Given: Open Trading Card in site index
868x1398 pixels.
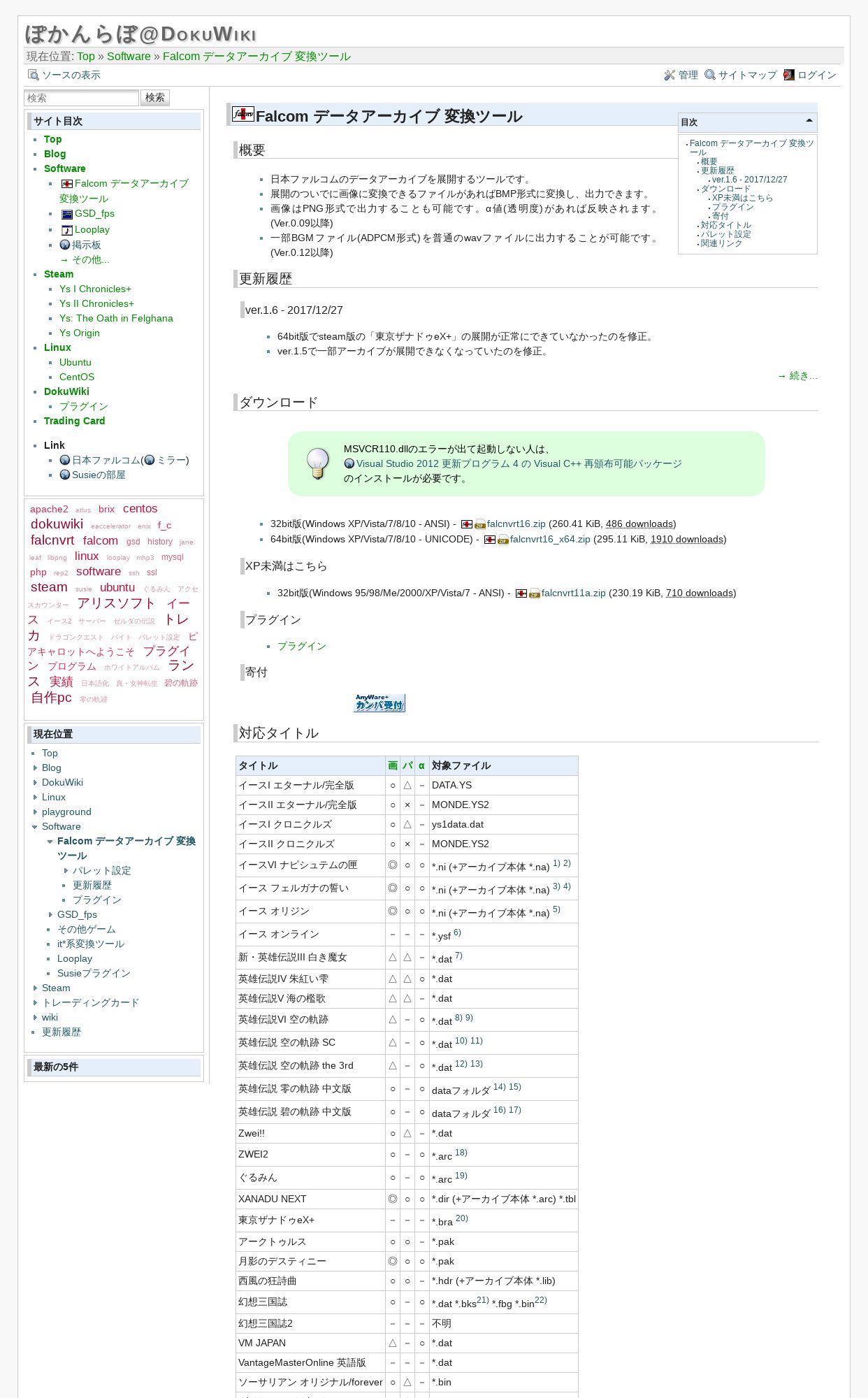Looking at the screenshot, I should tap(74, 421).
